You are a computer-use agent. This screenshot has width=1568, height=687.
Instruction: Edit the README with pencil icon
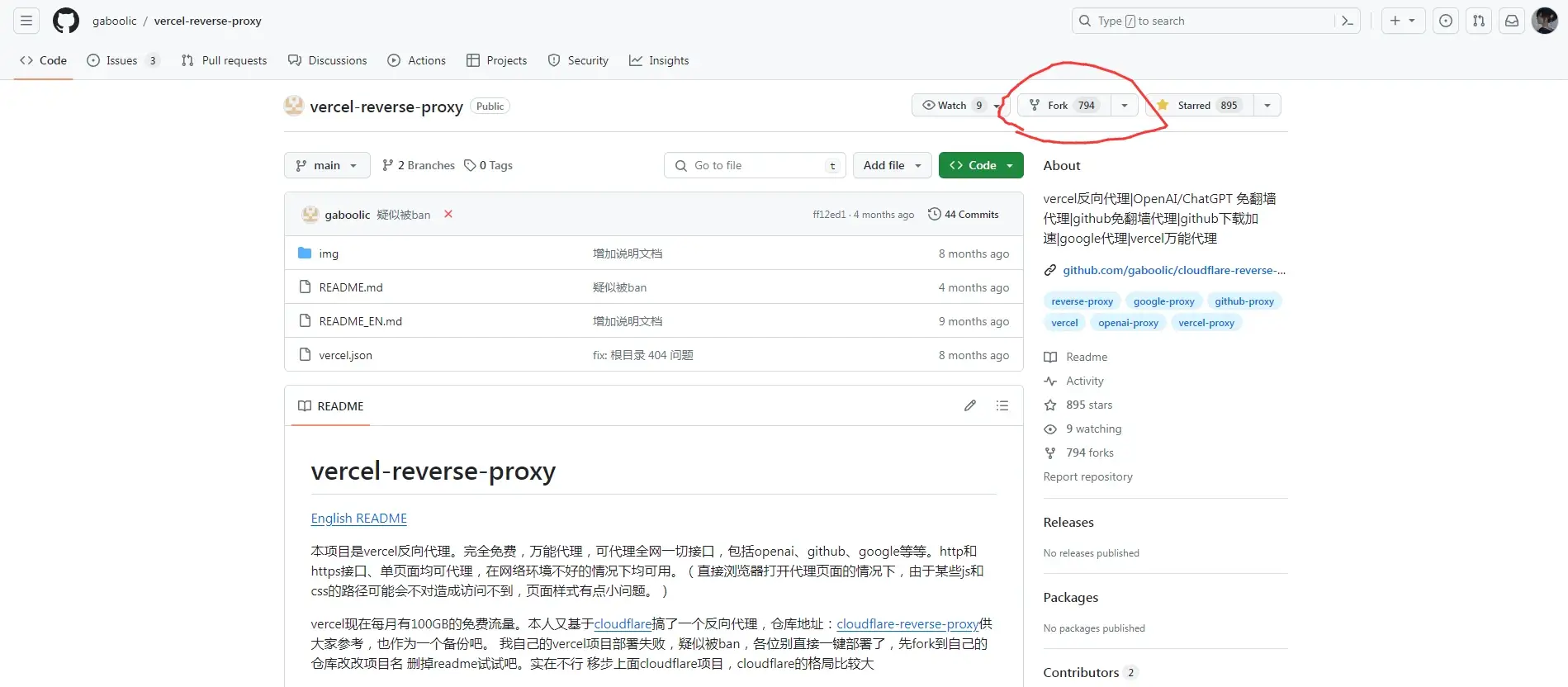click(x=970, y=405)
